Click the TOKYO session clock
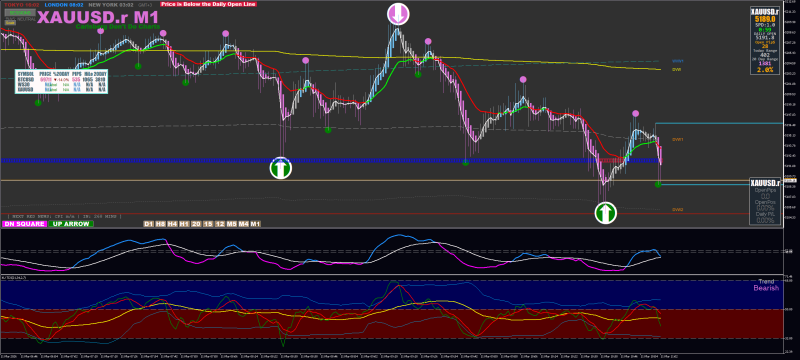 point(21,5)
